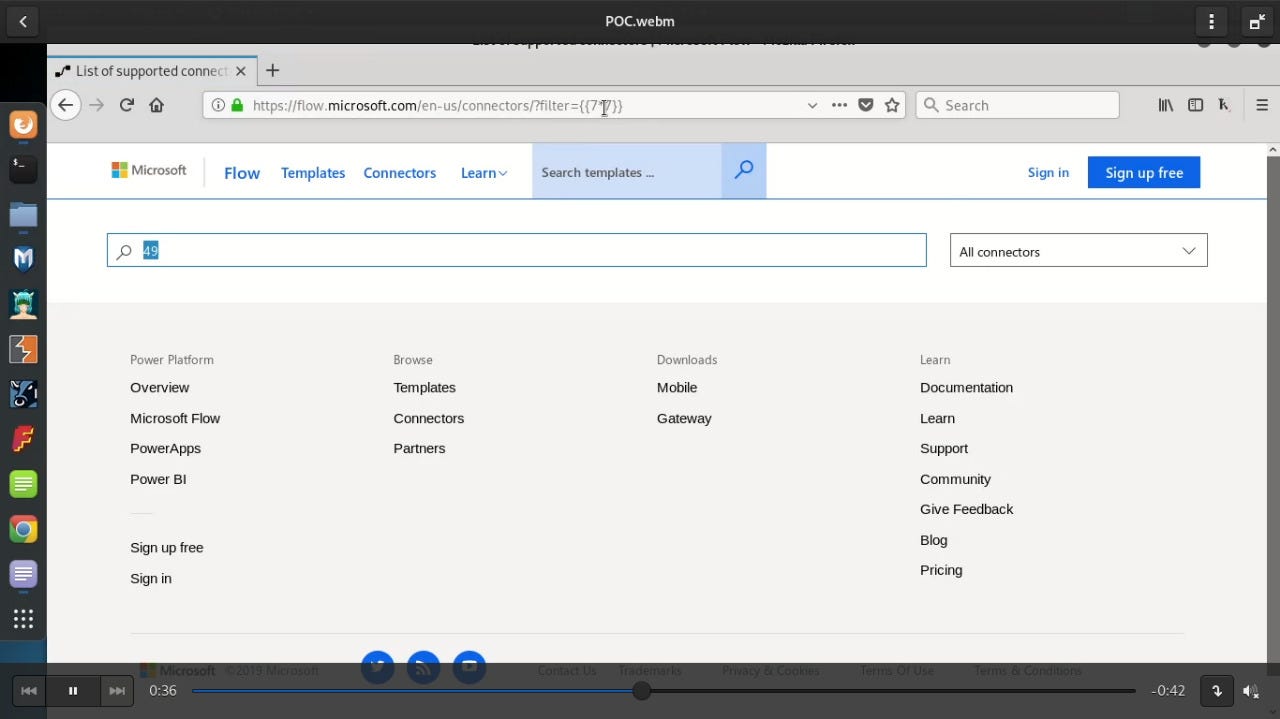Open Templates in the top nav
Screen dimensions: 1280x719
point(313,173)
